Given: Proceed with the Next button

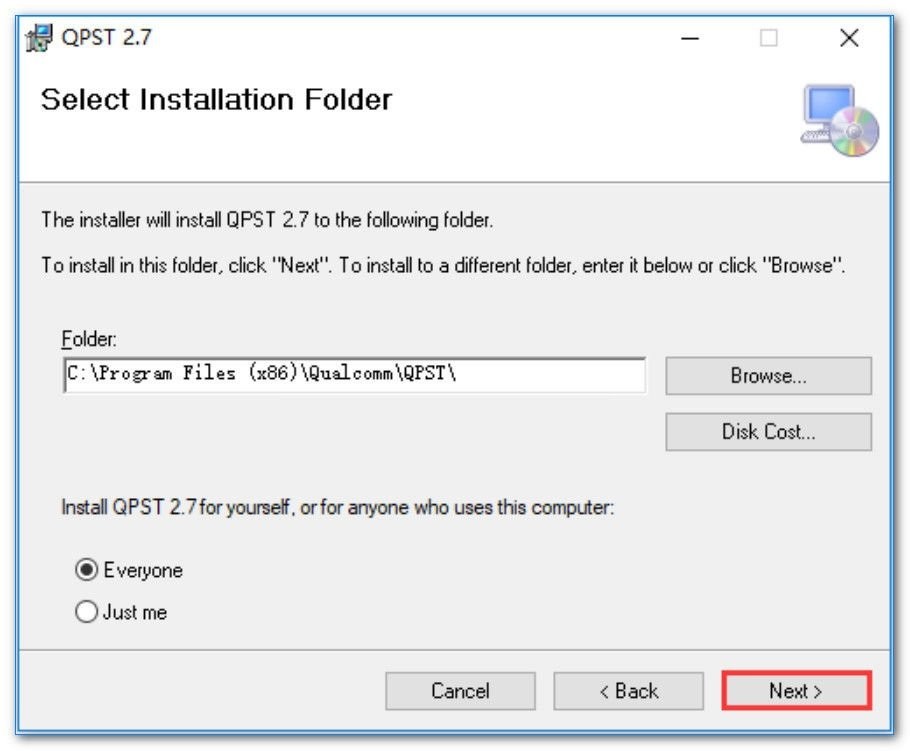Looking at the screenshot, I should click(x=796, y=691).
